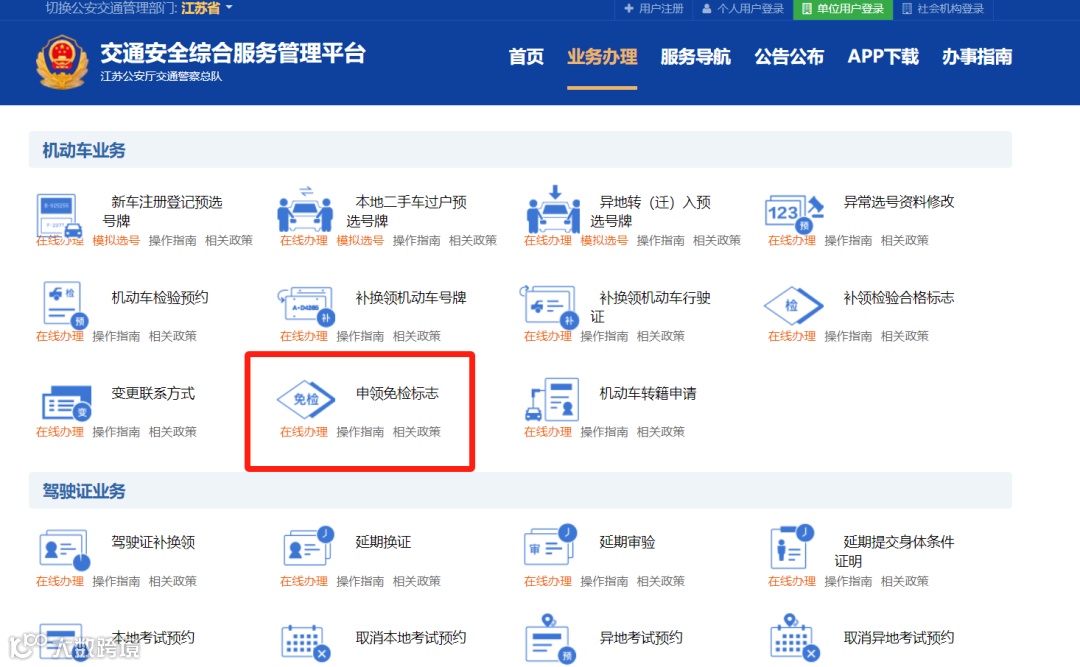Open the 公告公布 navigation tab
This screenshot has width=1080, height=667.
pyautogui.click(x=789, y=57)
